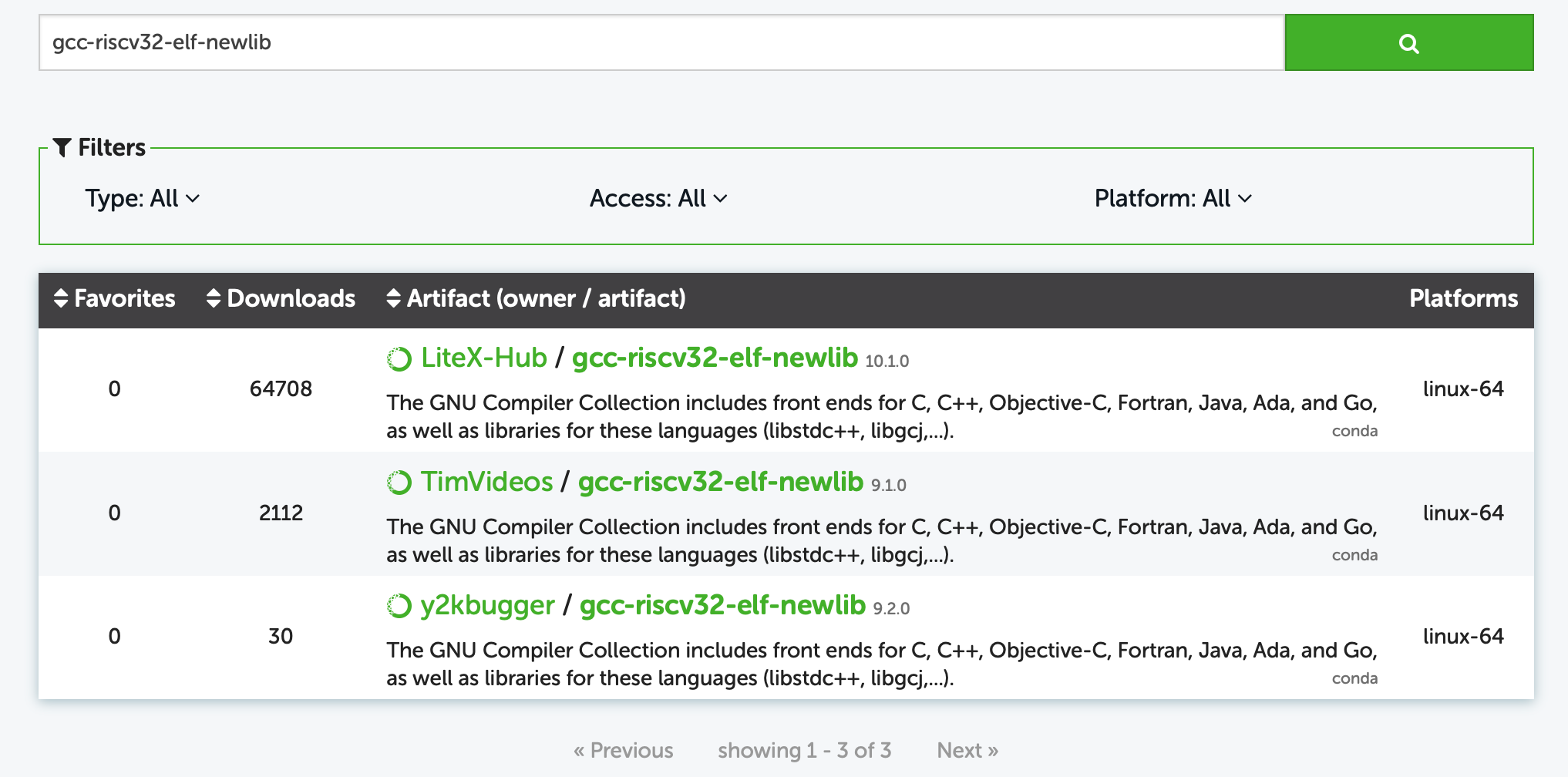This screenshot has width=1568, height=777.
Task: Open the Type: All dropdown
Action: pyautogui.click(x=142, y=199)
